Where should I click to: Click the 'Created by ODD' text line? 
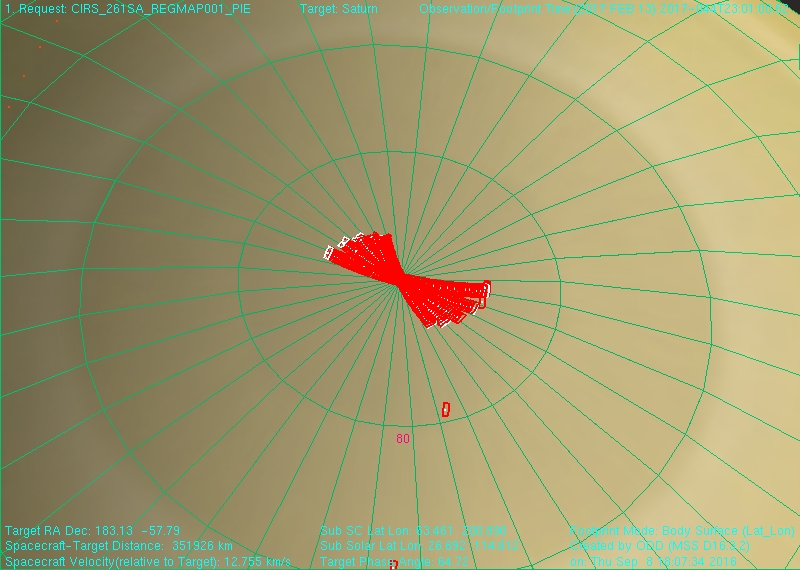pos(660,546)
